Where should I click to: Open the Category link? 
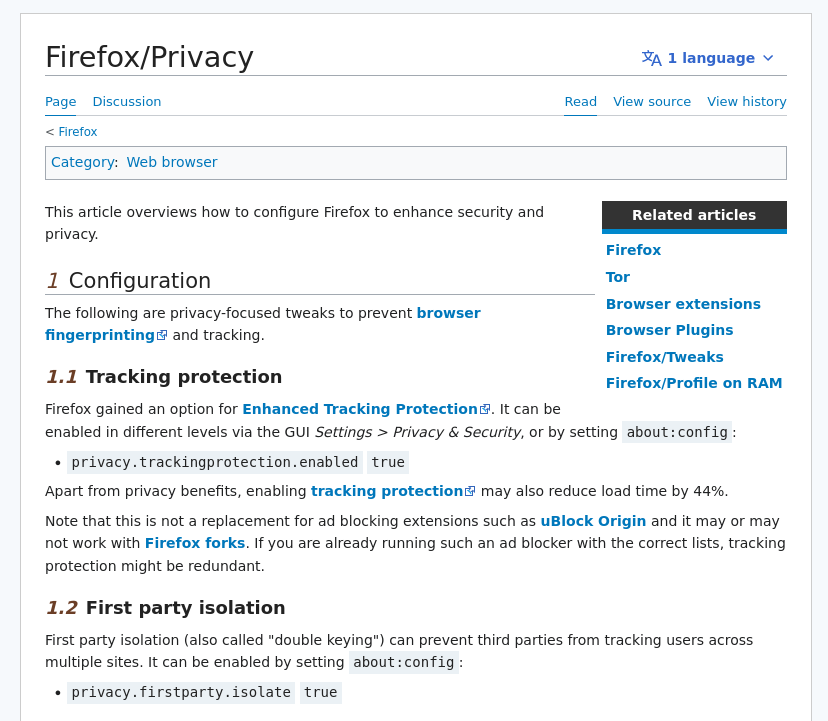(x=82, y=163)
